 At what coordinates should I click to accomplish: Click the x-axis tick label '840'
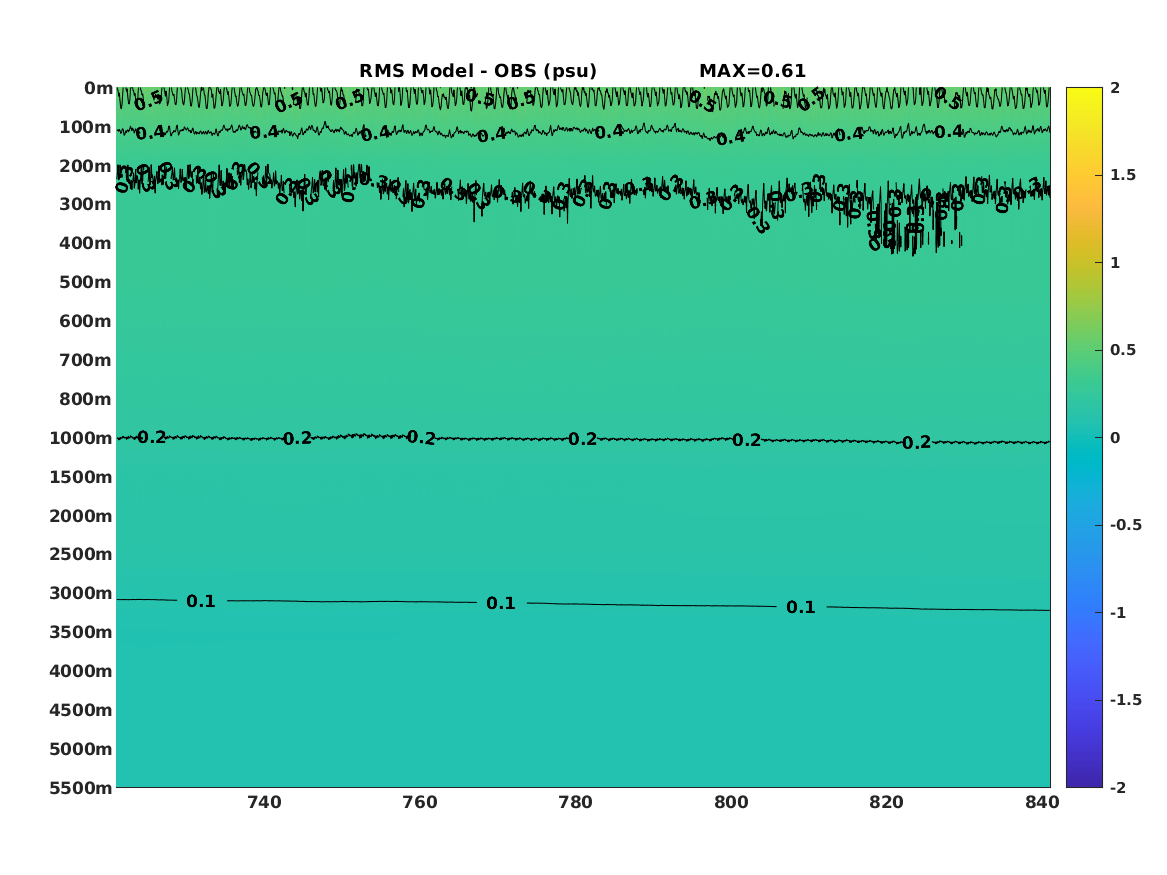[1042, 802]
